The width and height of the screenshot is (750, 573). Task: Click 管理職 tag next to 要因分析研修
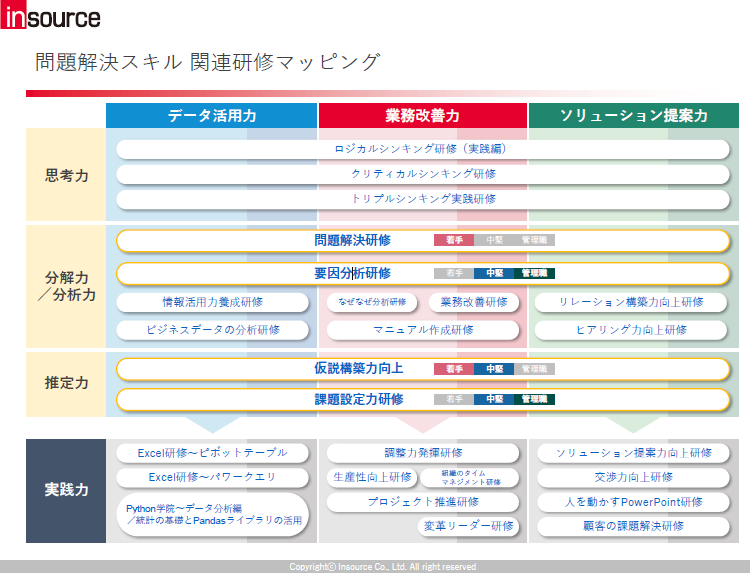534,274
